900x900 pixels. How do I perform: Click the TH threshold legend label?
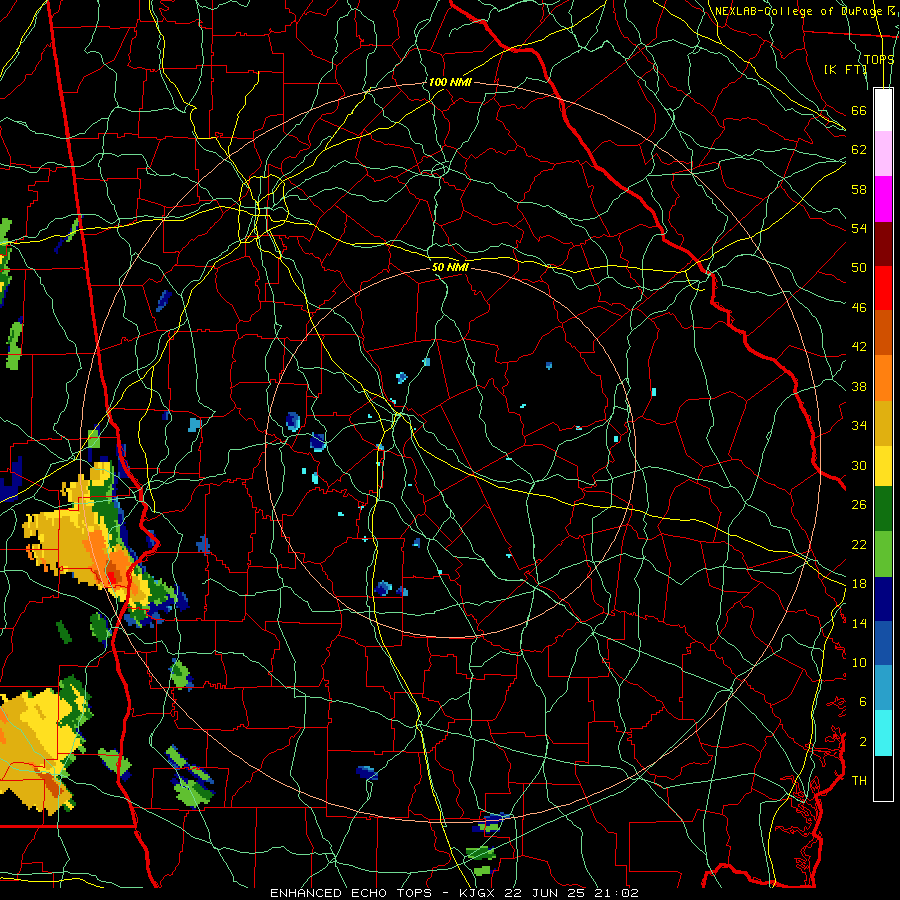[859, 781]
